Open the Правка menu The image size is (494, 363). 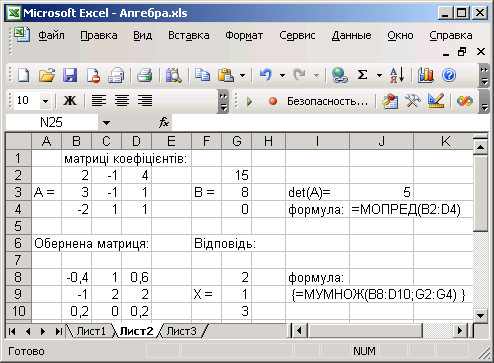coord(99,35)
